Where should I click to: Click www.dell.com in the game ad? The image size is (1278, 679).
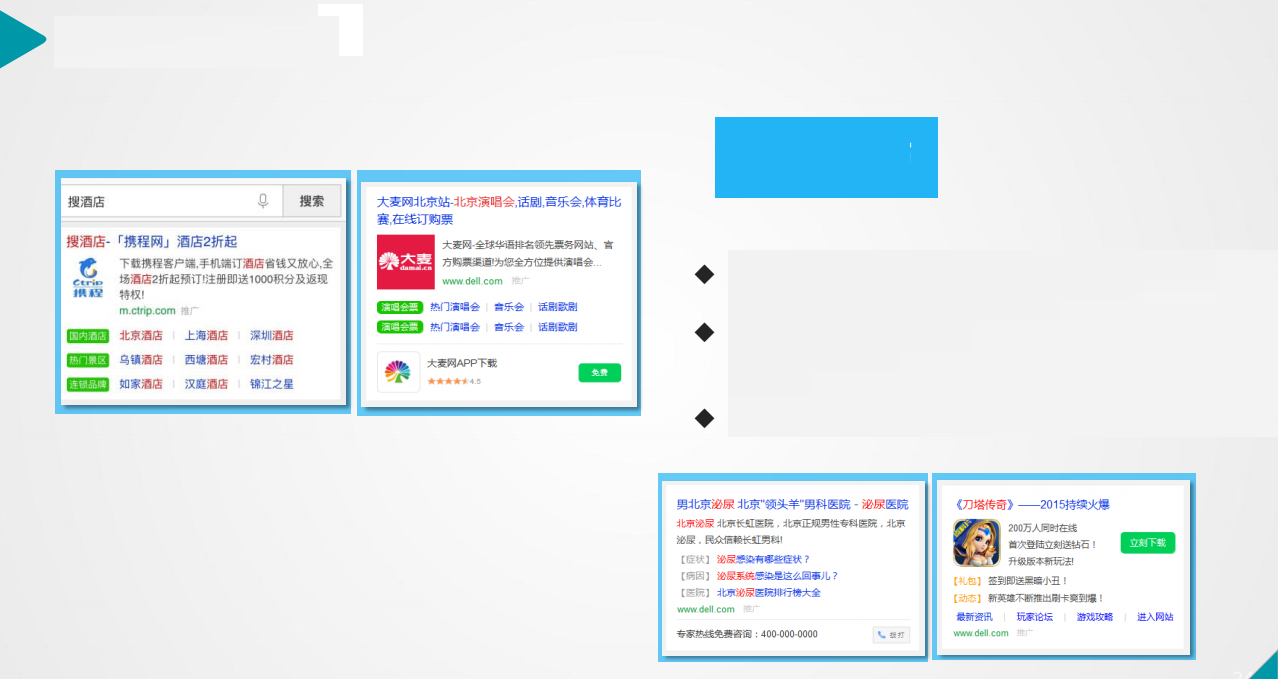click(981, 633)
